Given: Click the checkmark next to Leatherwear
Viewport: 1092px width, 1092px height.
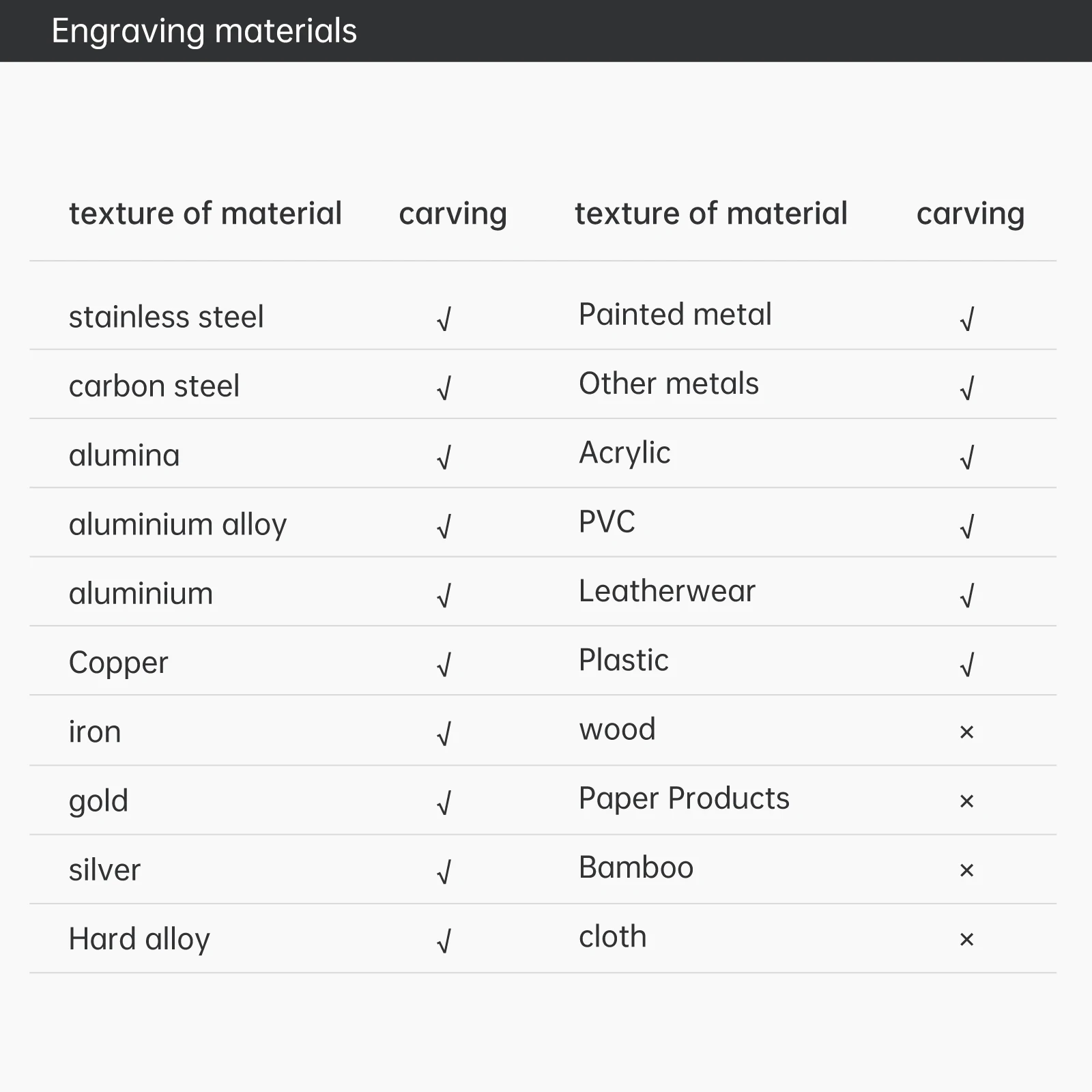Looking at the screenshot, I should [967, 596].
